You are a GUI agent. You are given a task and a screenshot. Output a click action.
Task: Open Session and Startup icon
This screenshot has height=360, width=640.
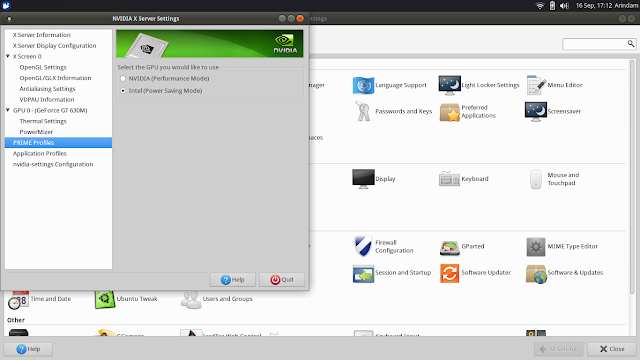pyautogui.click(x=363, y=273)
